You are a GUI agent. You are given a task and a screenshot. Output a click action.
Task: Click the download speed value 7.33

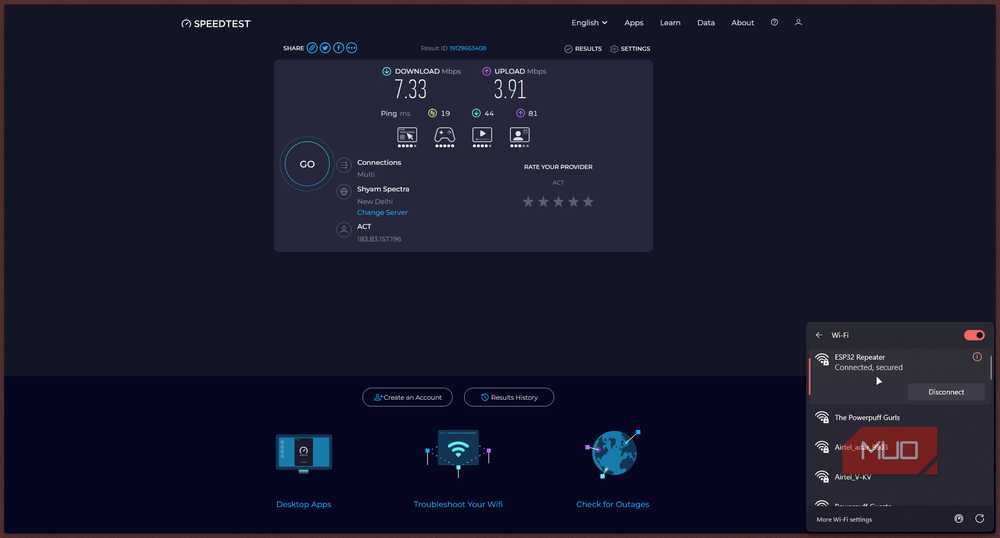pyautogui.click(x=410, y=89)
